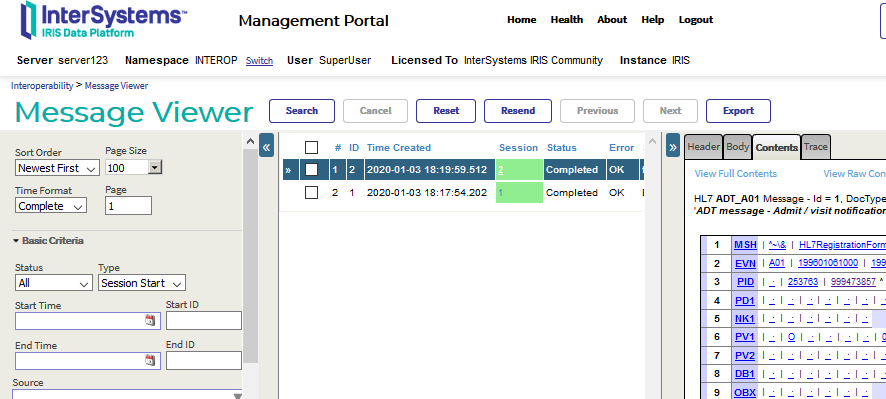Check the box for message ID 1
The height and width of the screenshot is (399, 886).
(311, 193)
